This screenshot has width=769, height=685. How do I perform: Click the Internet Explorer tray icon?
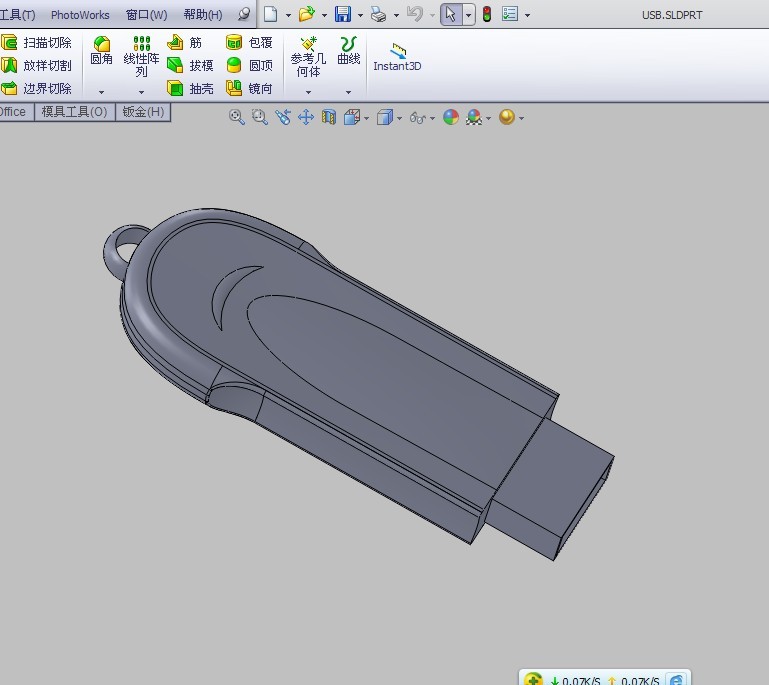[676, 679]
